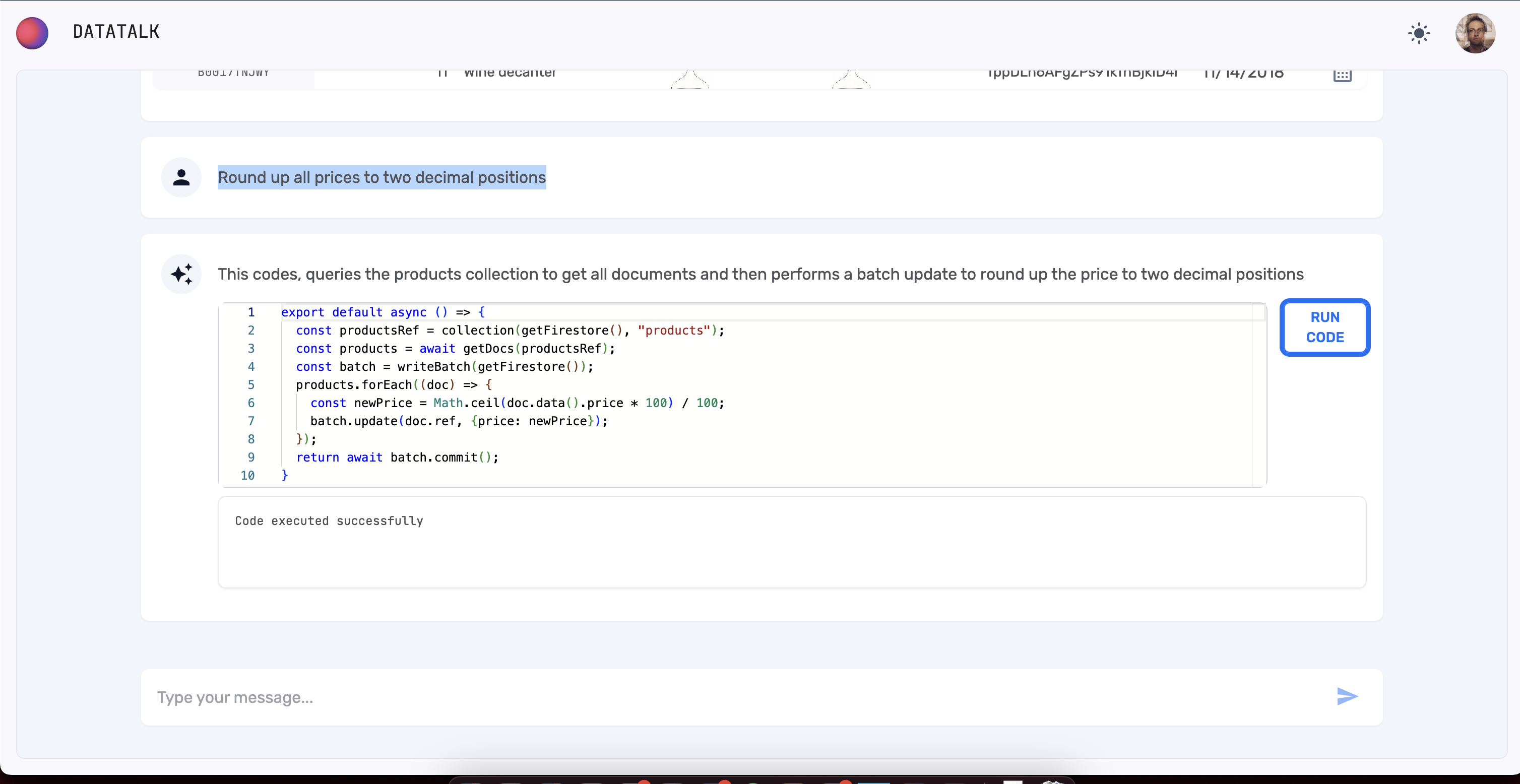Click line number 10 in code editor
The height and width of the screenshot is (784, 1520).
[247, 476]
